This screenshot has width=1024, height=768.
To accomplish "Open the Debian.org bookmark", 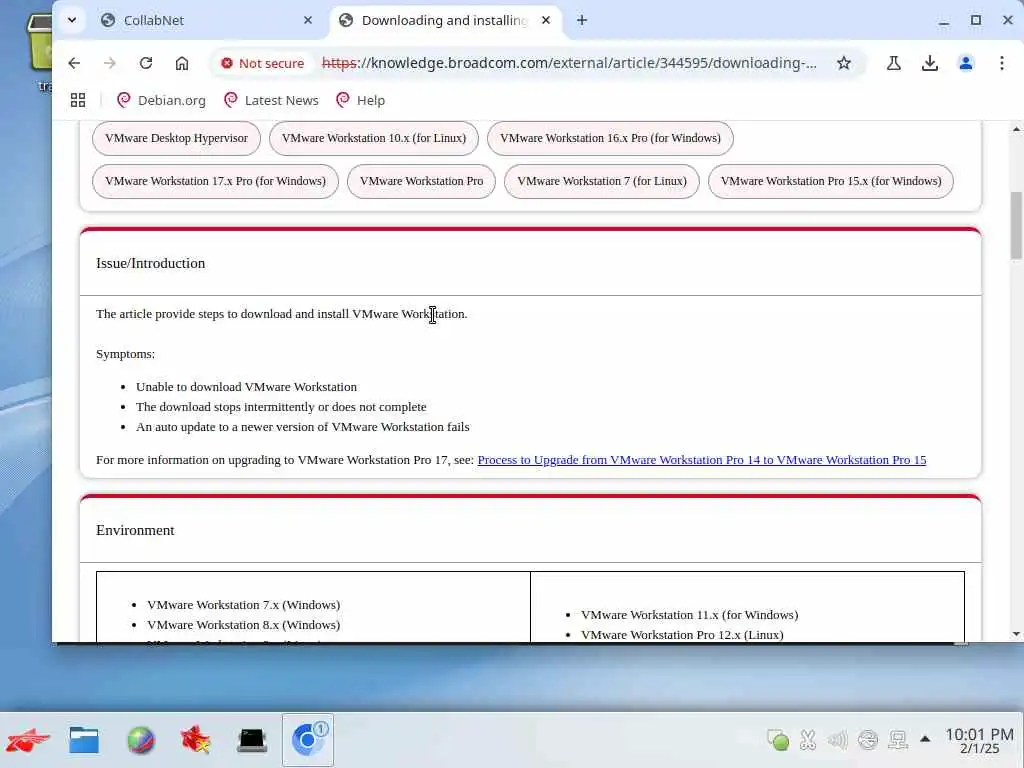I will coord(161,100).
